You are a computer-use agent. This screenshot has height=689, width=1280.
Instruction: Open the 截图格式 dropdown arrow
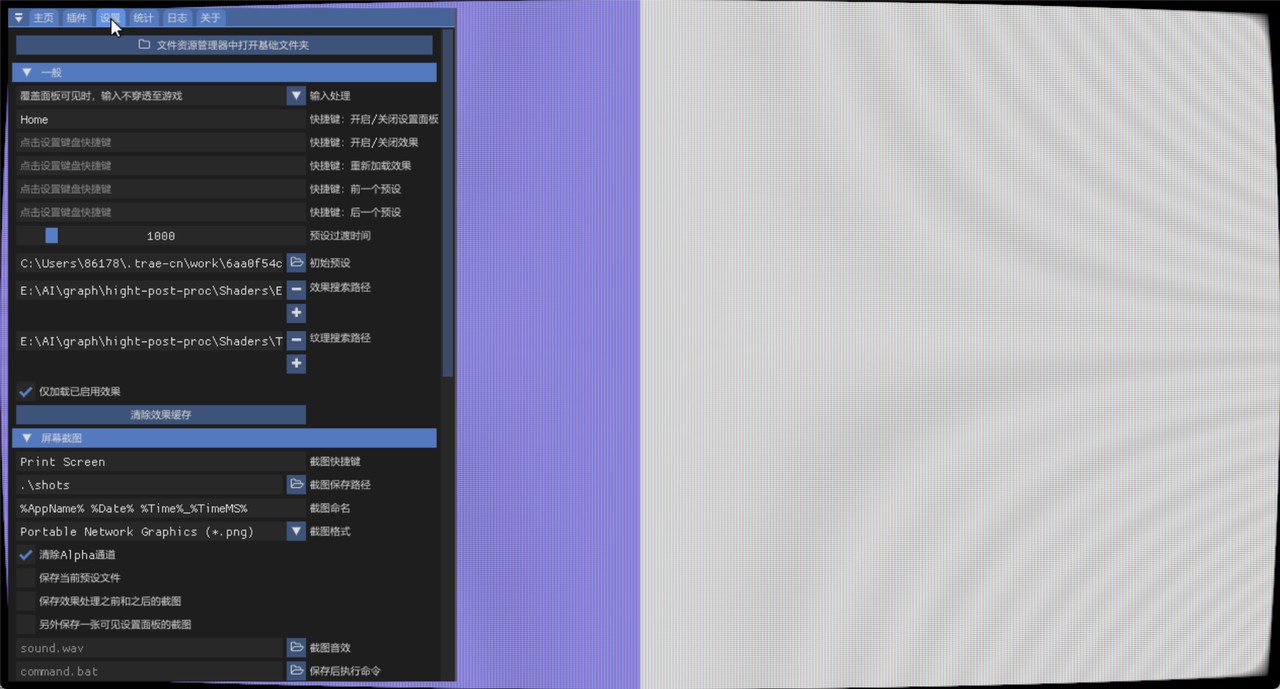click(296, 531)
